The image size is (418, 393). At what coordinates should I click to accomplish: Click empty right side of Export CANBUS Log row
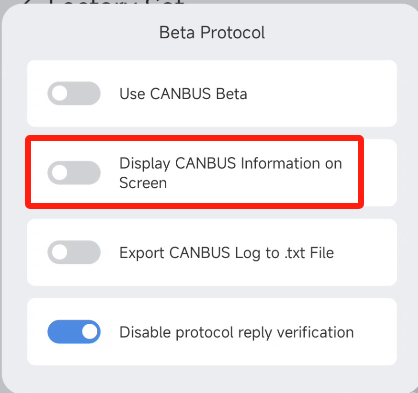(x=365, y=252)
